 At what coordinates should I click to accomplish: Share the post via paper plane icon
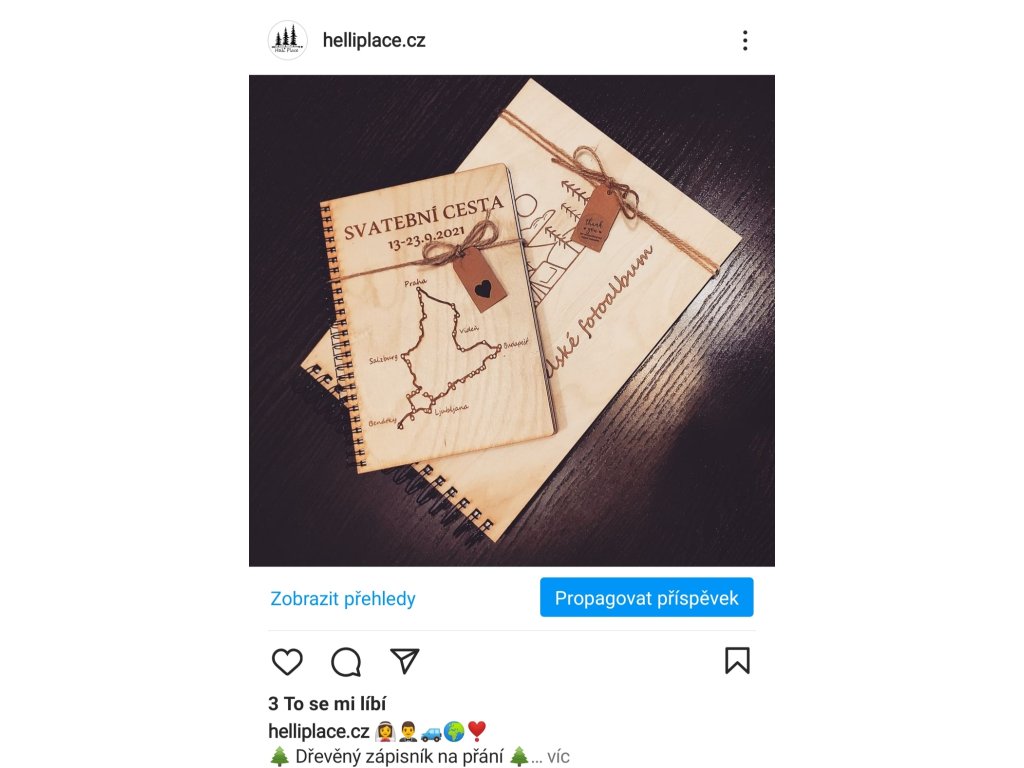[x=404, y=661]
